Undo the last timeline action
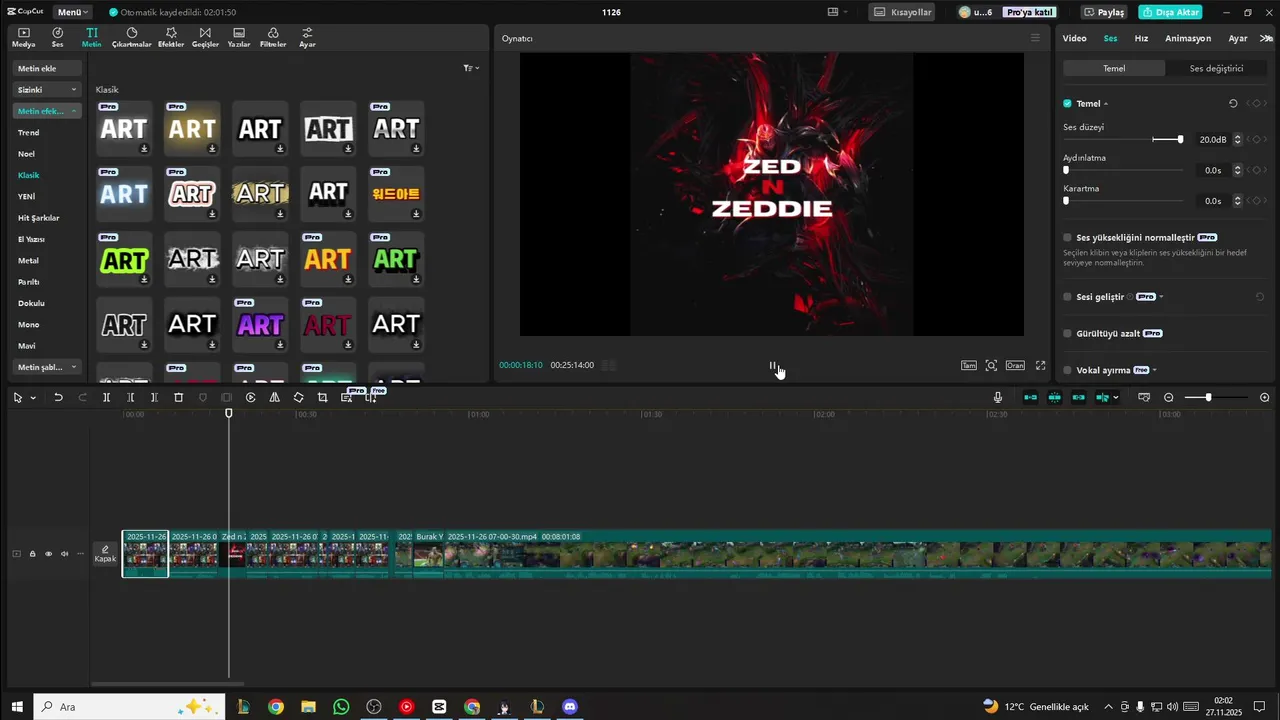 tap(58, 397)
